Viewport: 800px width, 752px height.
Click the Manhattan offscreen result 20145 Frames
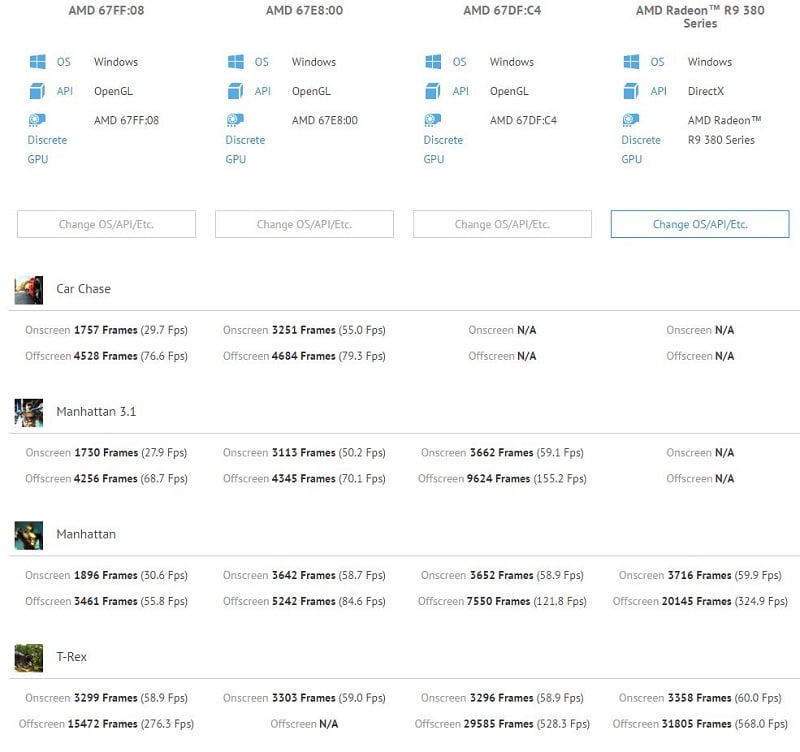point(700,601)
